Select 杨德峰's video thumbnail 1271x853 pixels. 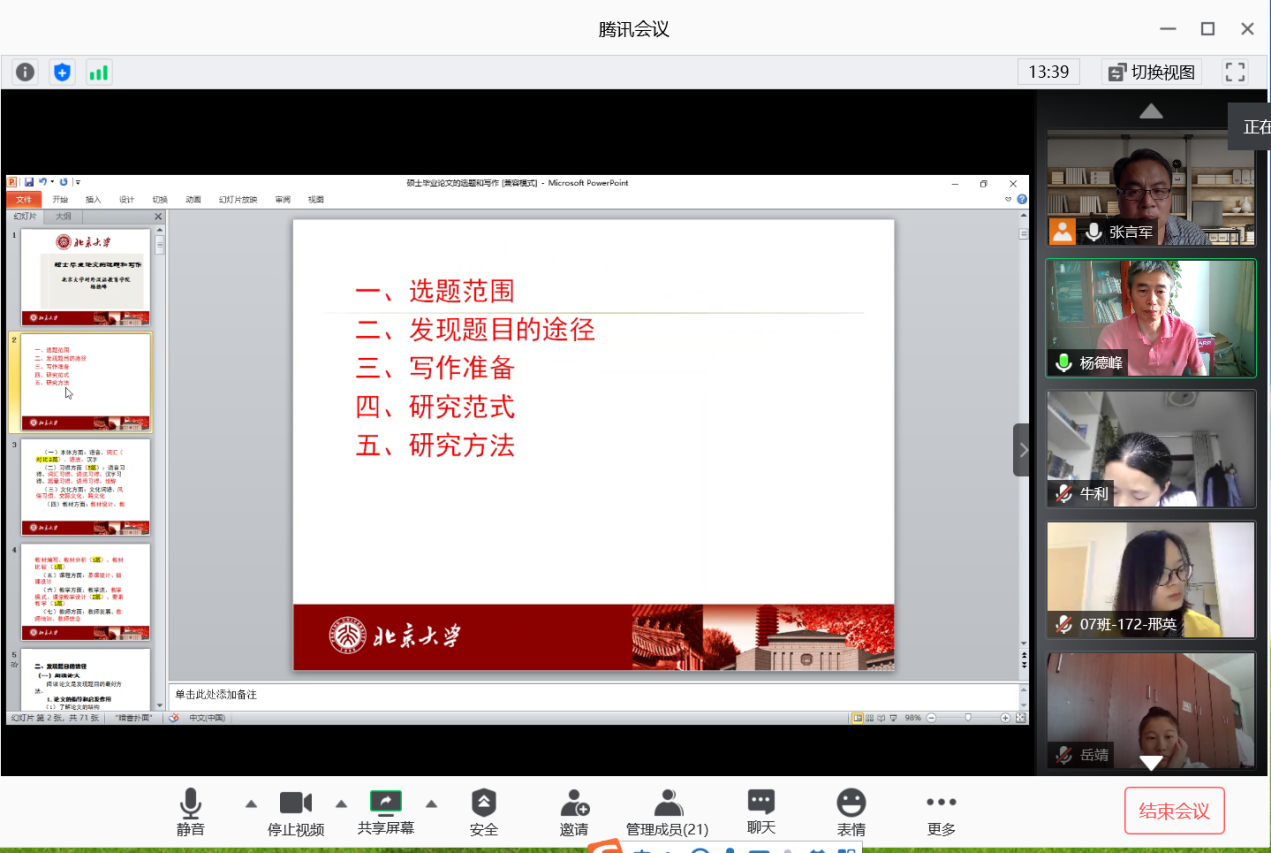pos(1151,318)
